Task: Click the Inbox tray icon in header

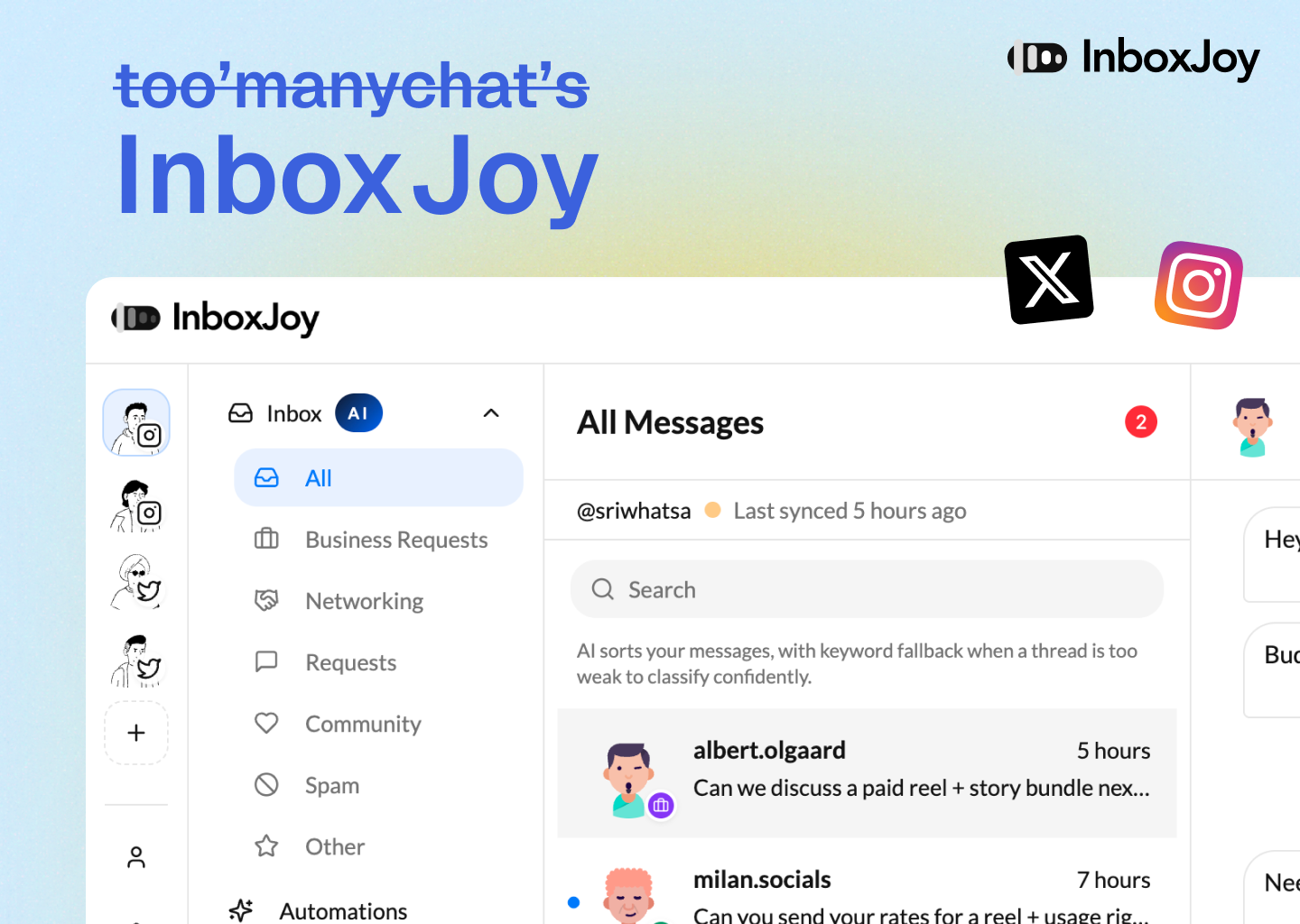Action: [241, 413]
